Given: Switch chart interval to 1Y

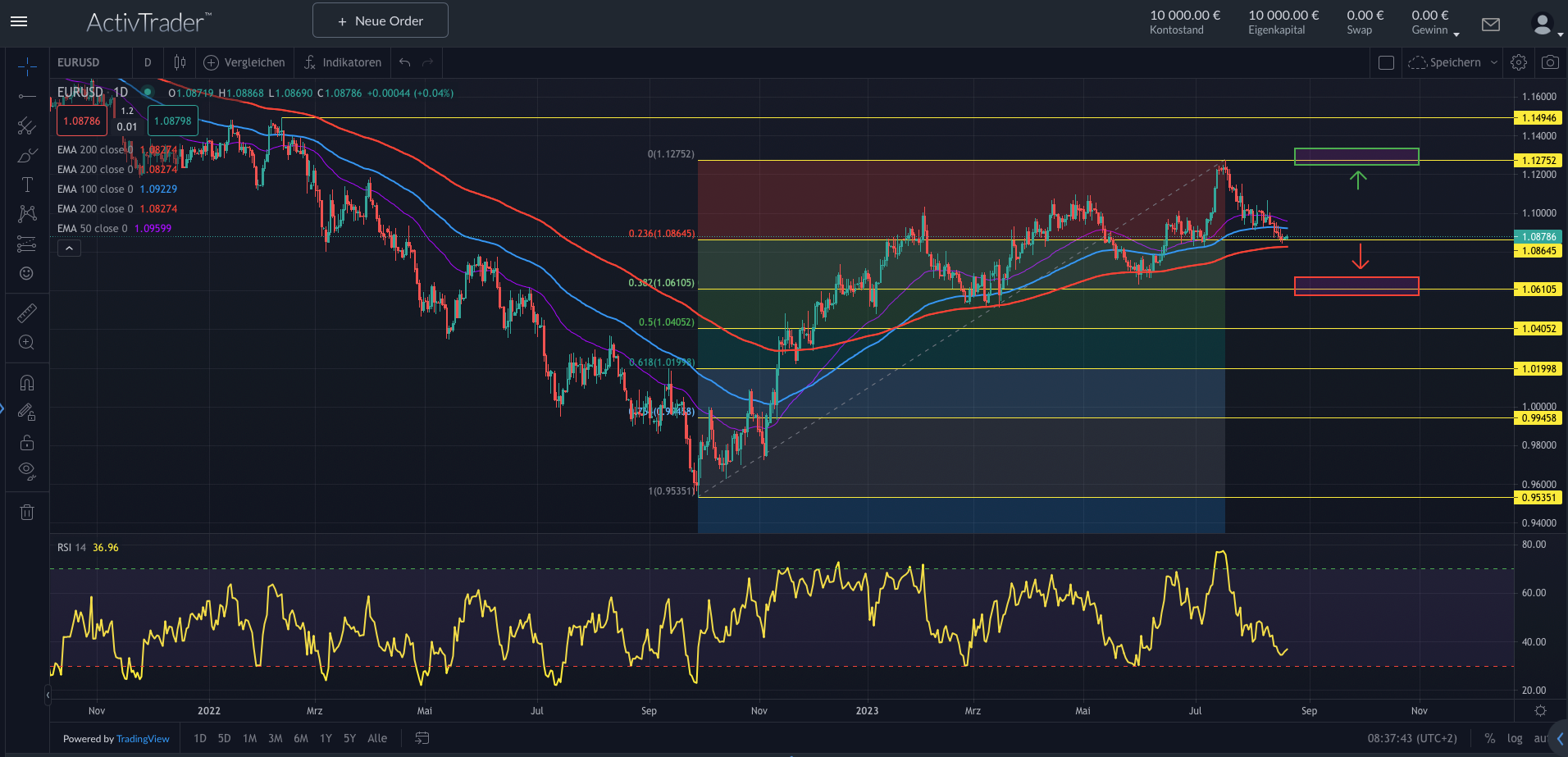Looking at the screenshot, I should (x=326, y=738).
